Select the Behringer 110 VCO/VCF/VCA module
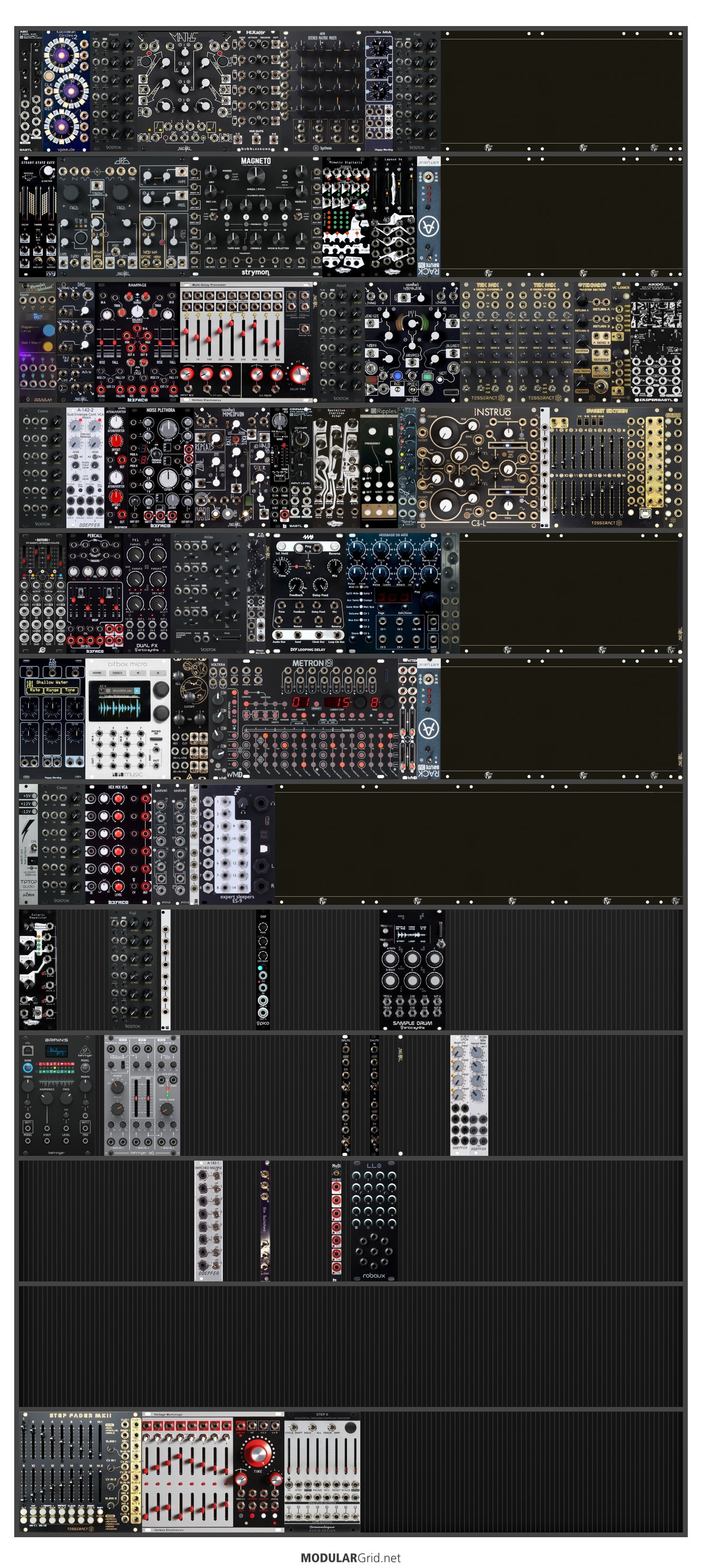Screen dimensions: 702x1568 pyautogui.click(x=142, y=1096)
